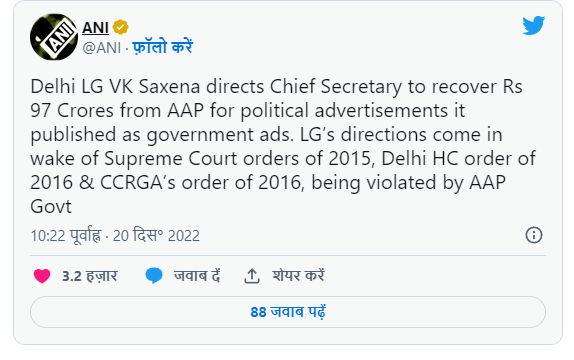This screenshot has height=360, width=574.
Task: Open the Twitter bird logo
Action: coord(533,25)
